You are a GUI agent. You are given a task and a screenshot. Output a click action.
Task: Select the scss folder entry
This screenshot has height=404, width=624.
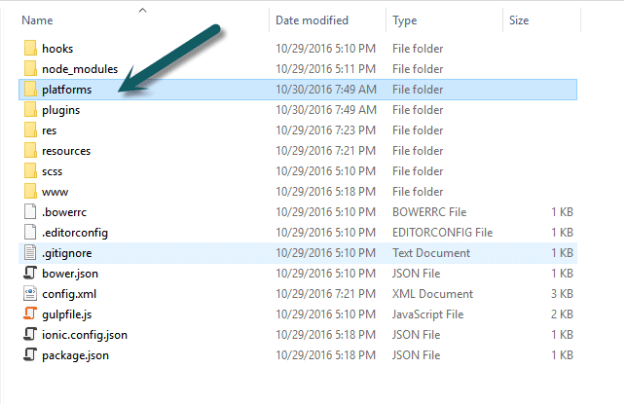pyautogui.click(x=54, y=171)
